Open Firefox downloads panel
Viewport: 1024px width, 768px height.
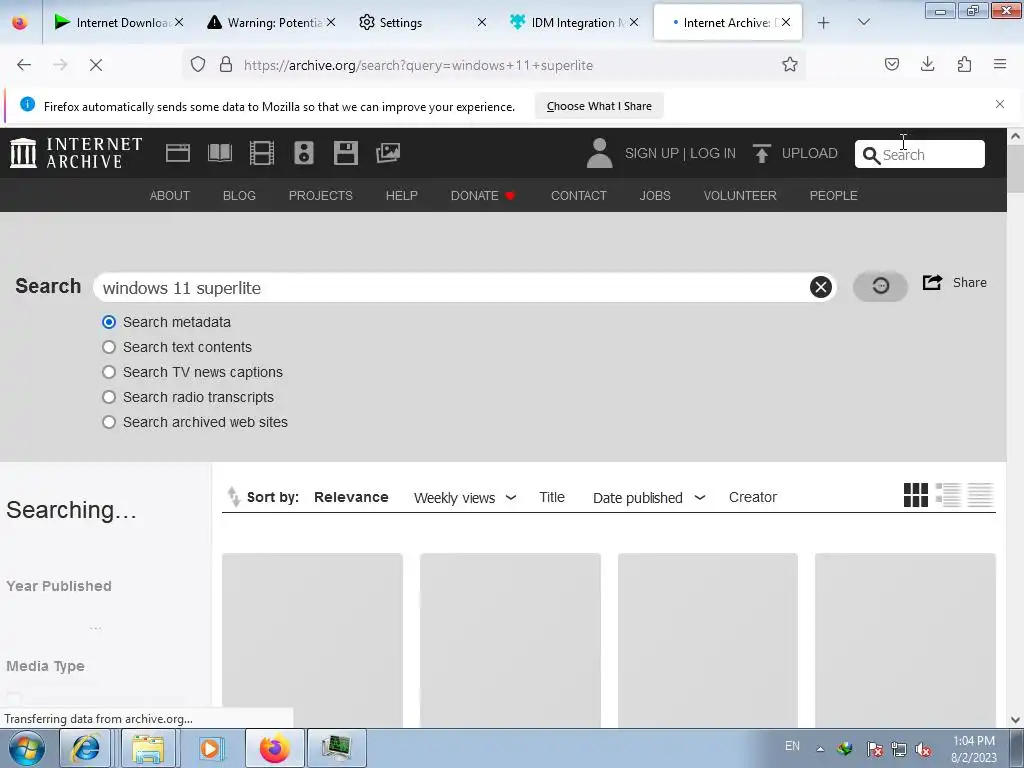tap(927, 64)
